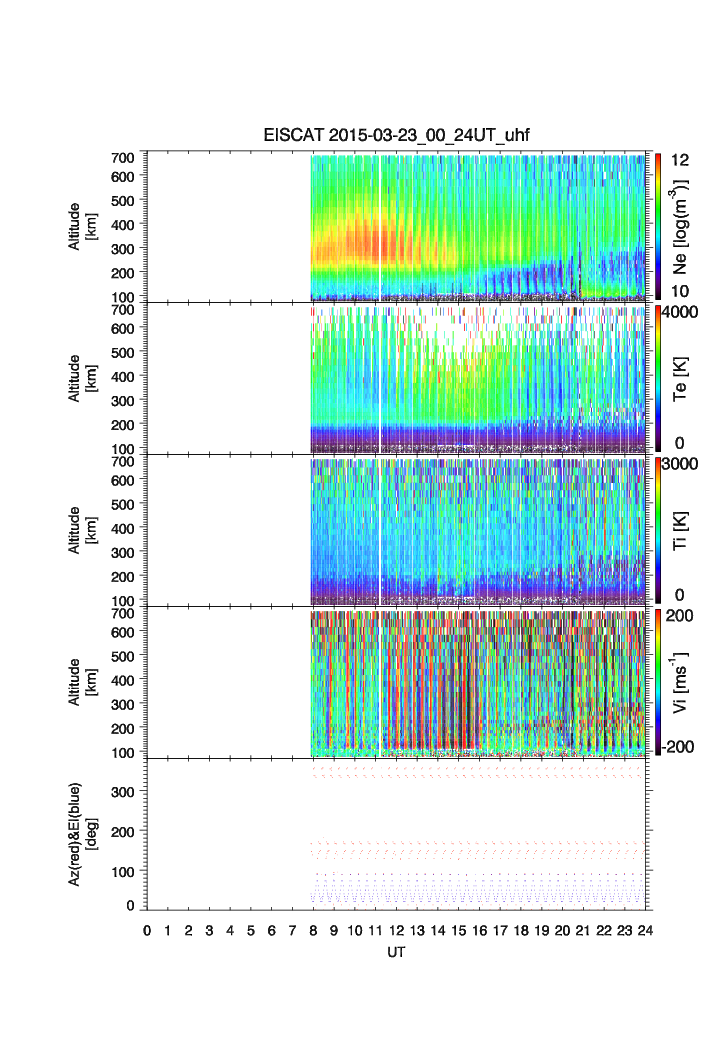Click the "200" tick on Az/El axis
The width and height of the screenshot is (708, 1062).
pyautogui.click(x=123, y=832)
